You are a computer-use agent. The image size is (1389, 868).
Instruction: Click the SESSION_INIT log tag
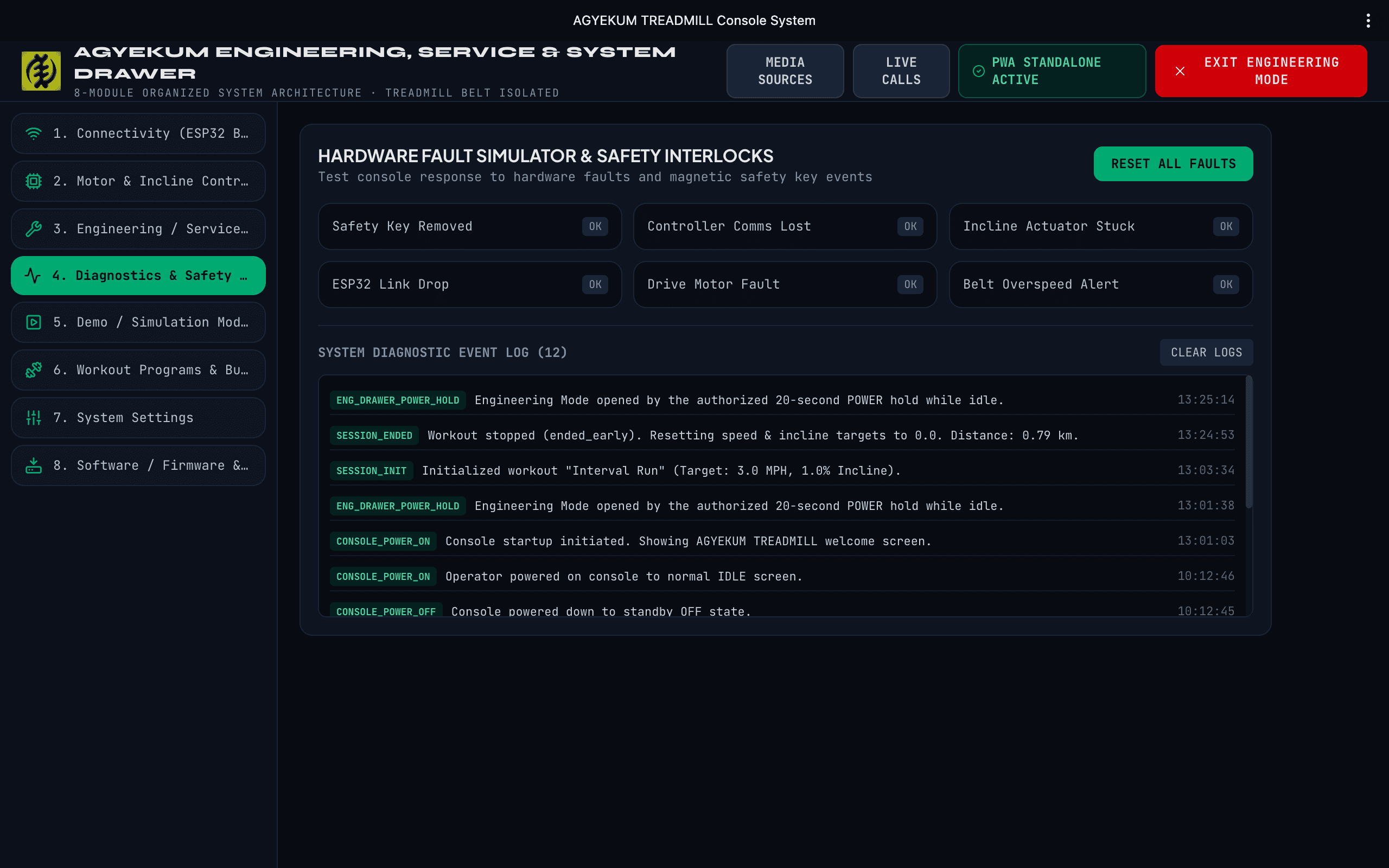(371, 471)
